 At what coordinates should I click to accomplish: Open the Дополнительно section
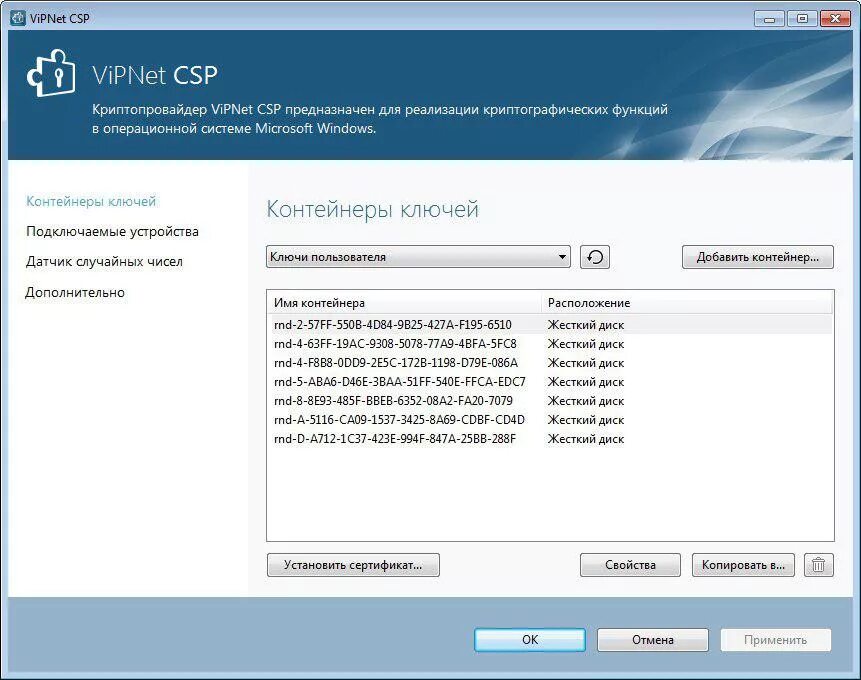75,292
